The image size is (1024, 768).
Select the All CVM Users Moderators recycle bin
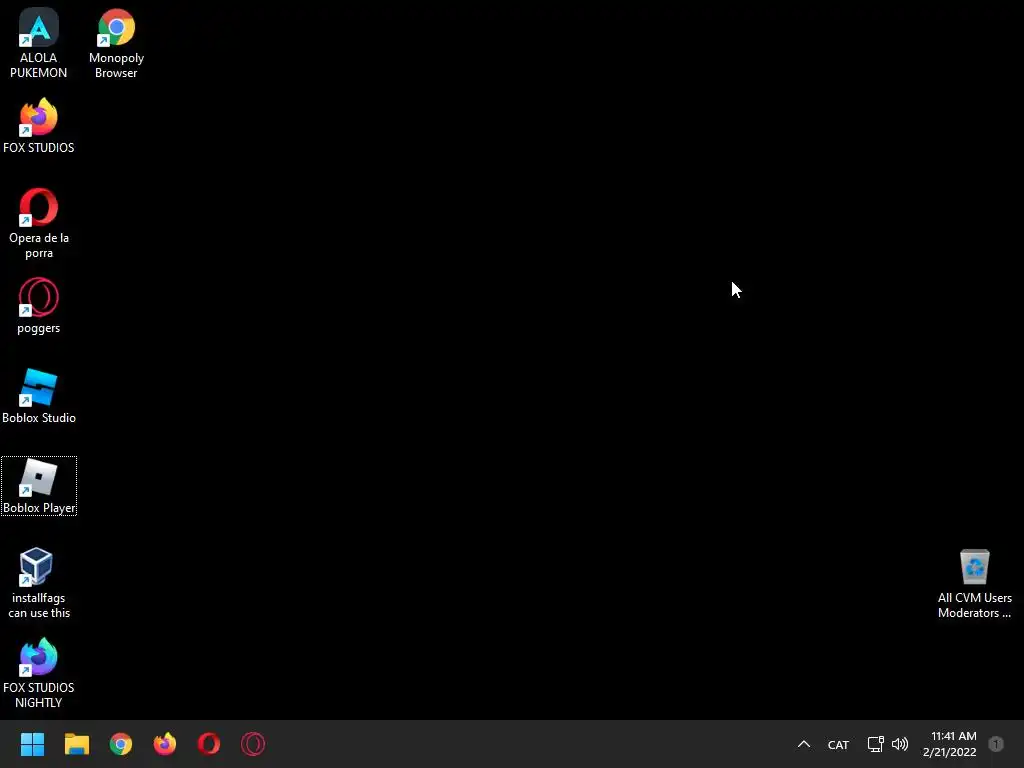point(974,583)
